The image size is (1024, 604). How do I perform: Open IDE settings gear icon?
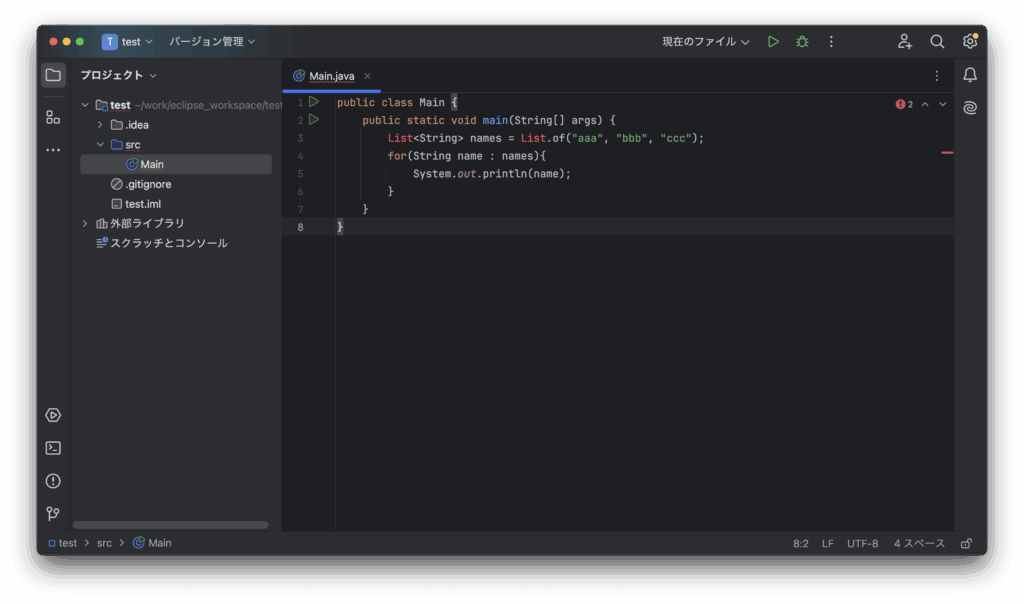(x=969, y=42)
